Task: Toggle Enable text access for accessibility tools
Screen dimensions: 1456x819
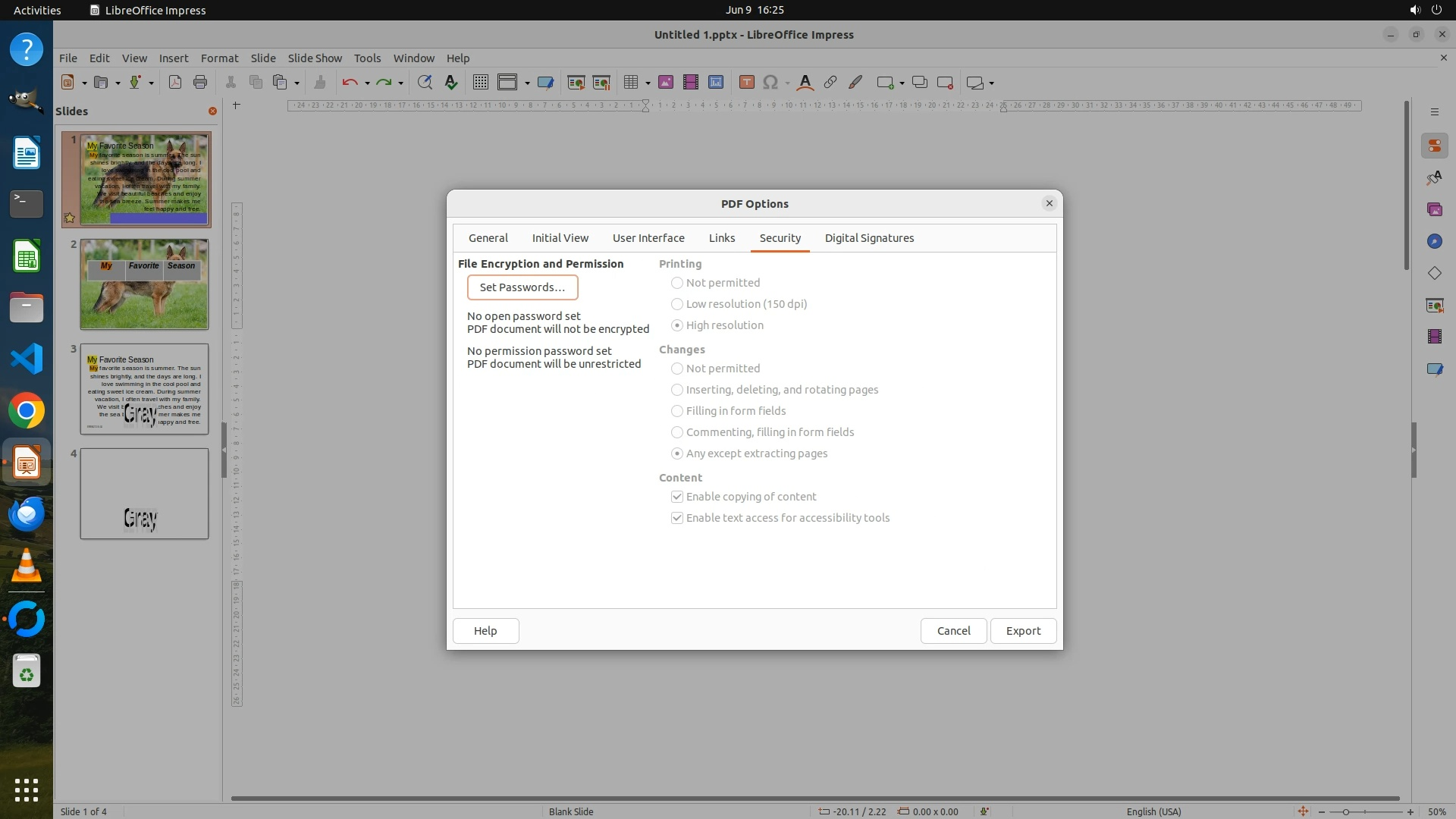Action: pyautogui.click(x=677, y=518)
